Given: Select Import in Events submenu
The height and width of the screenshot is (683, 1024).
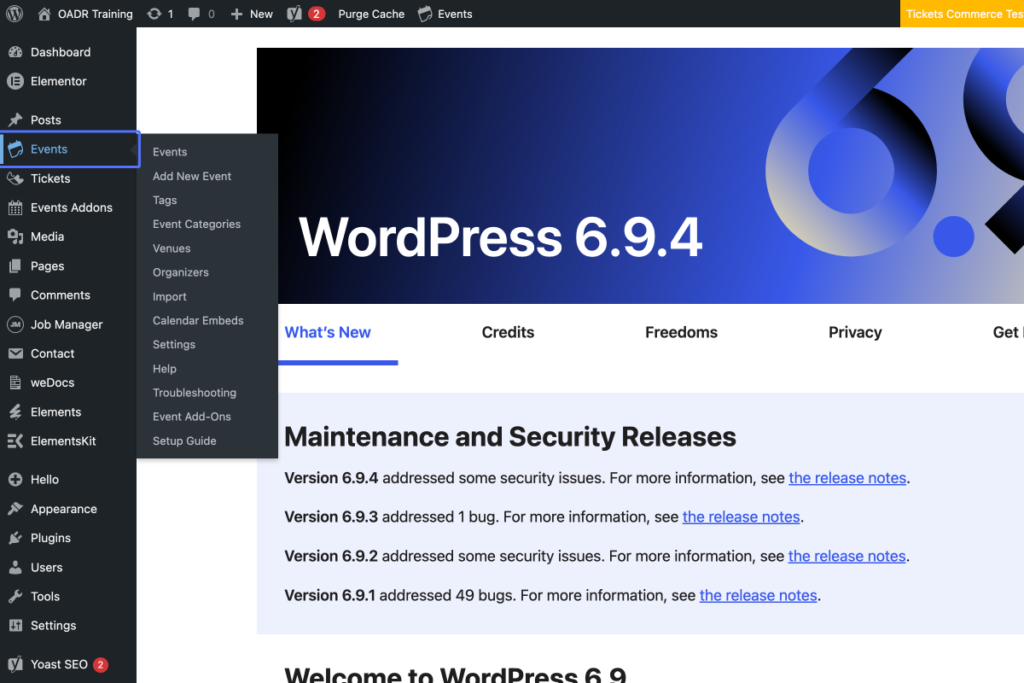Looking at the screenshot, I should (x=170, y=296).
